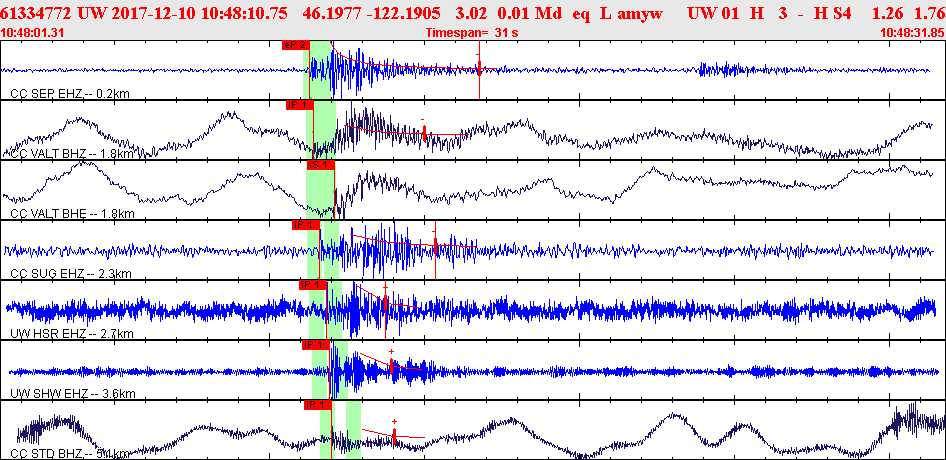The height and width of the screenshot is (460, 946).
Task: Click the green pick window on STD BHZ after P
Action: (x=354, y=429)
